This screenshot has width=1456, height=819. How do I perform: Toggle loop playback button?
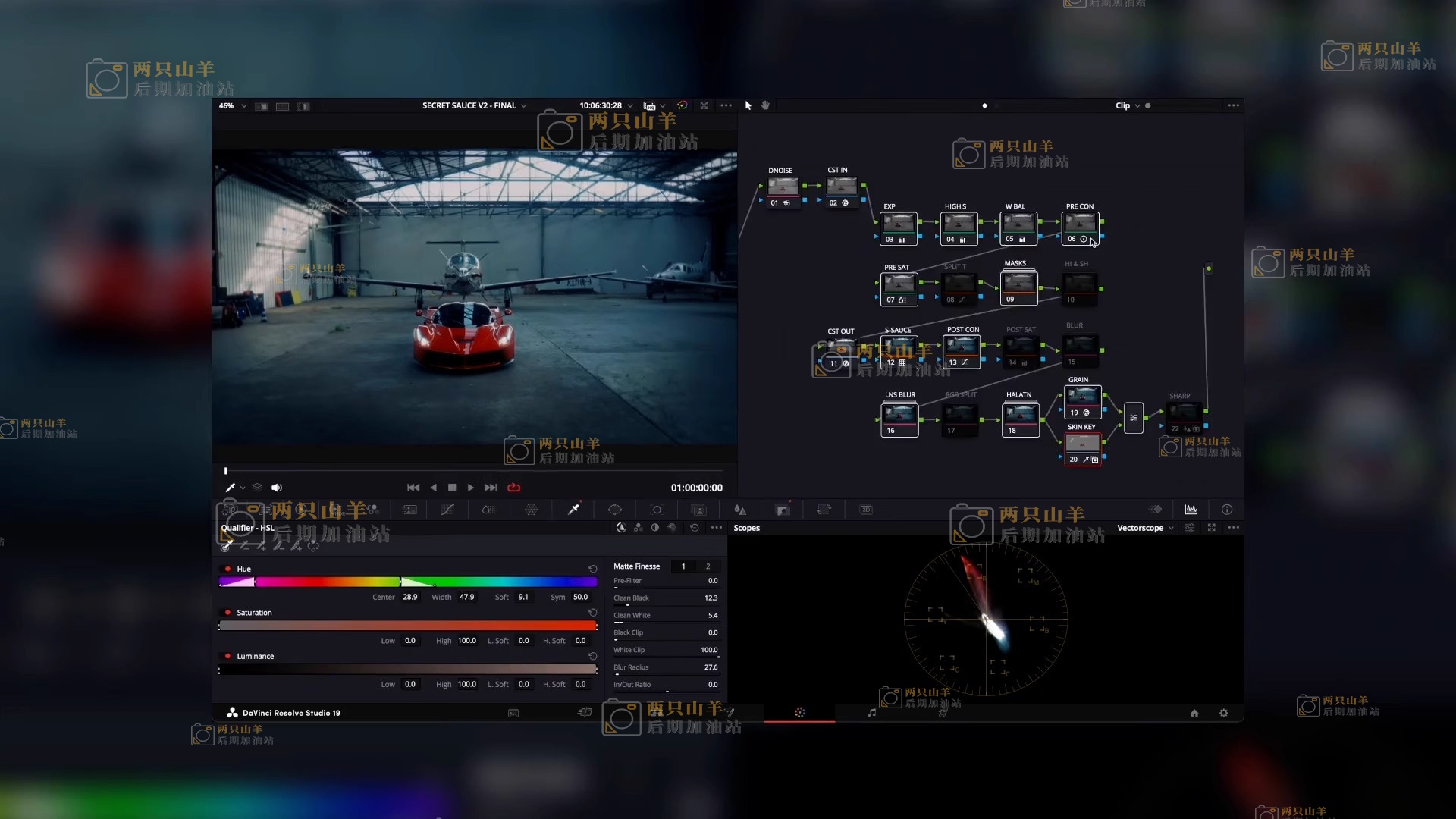513,488
